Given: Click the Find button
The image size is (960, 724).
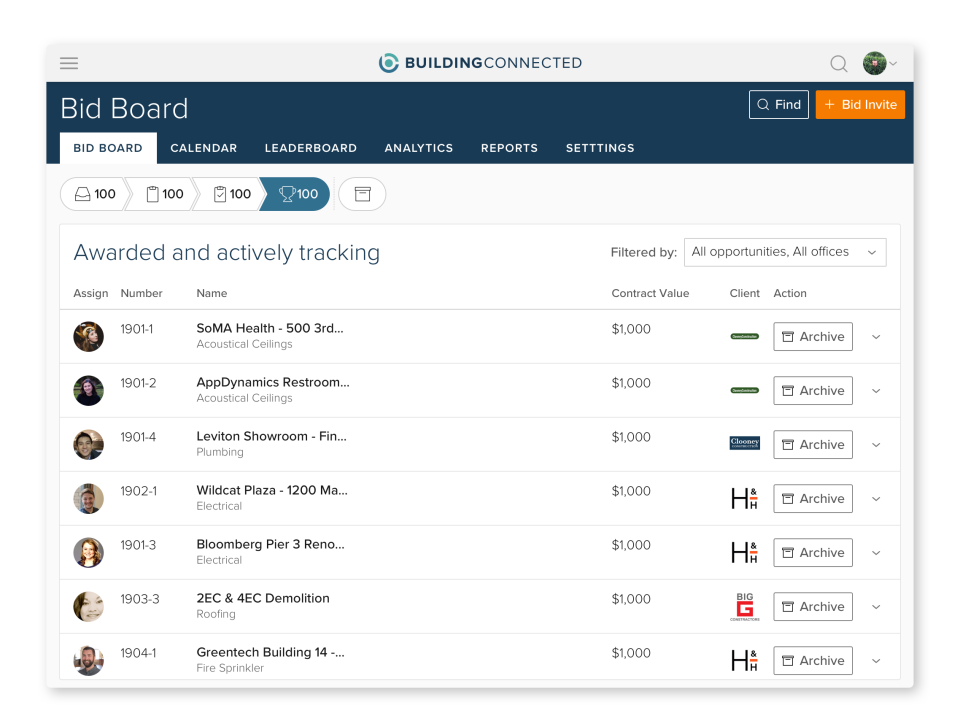Looking at the screenshot, I should point(778,104).
